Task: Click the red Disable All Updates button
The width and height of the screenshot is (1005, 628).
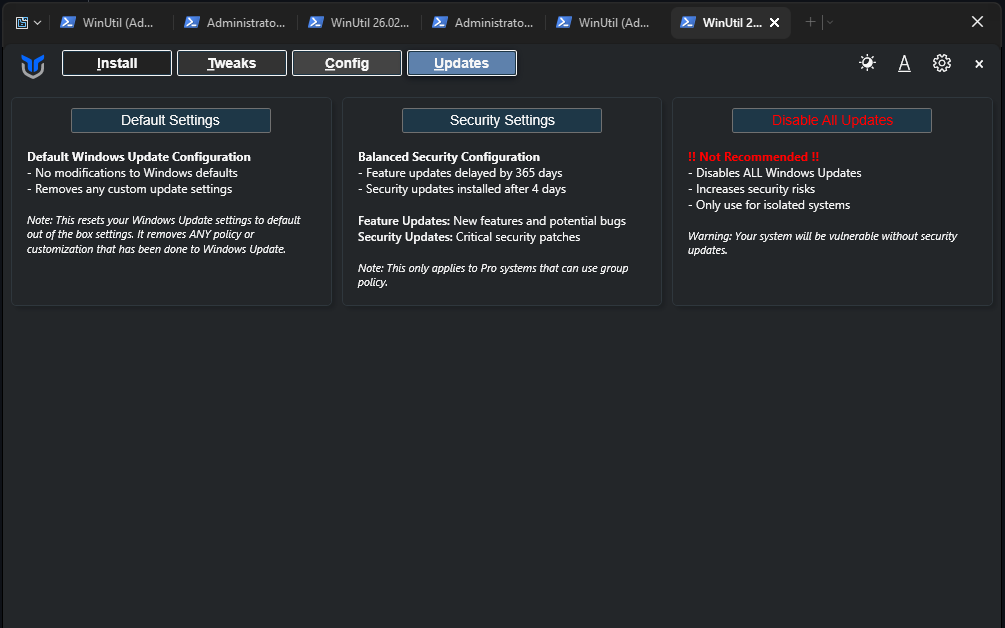Action: [832, 120]
